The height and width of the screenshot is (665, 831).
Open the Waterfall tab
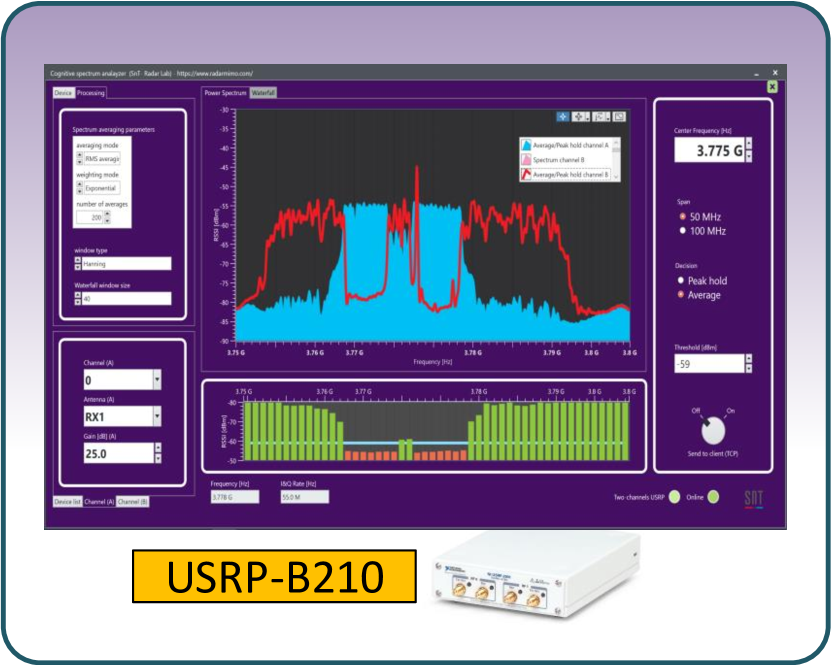263,93
